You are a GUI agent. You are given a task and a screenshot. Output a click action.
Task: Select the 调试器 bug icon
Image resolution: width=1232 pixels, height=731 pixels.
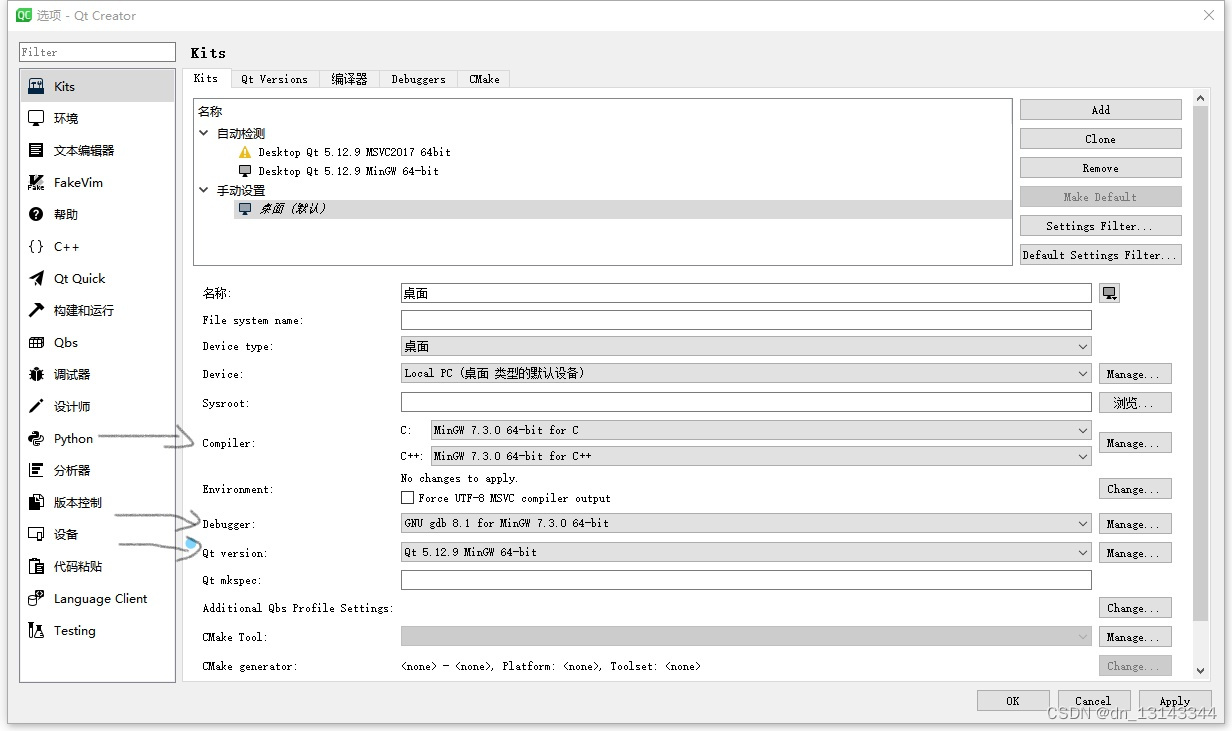[36, 374]
